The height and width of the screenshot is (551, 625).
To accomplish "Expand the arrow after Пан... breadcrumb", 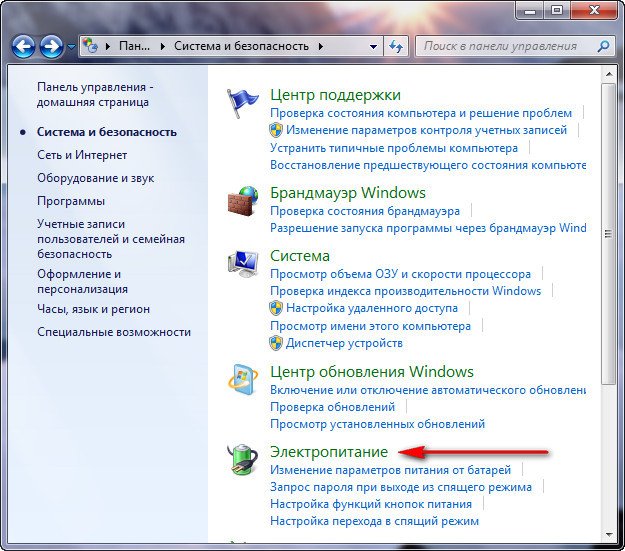I will pyautogui.click(x=162, y=47).
